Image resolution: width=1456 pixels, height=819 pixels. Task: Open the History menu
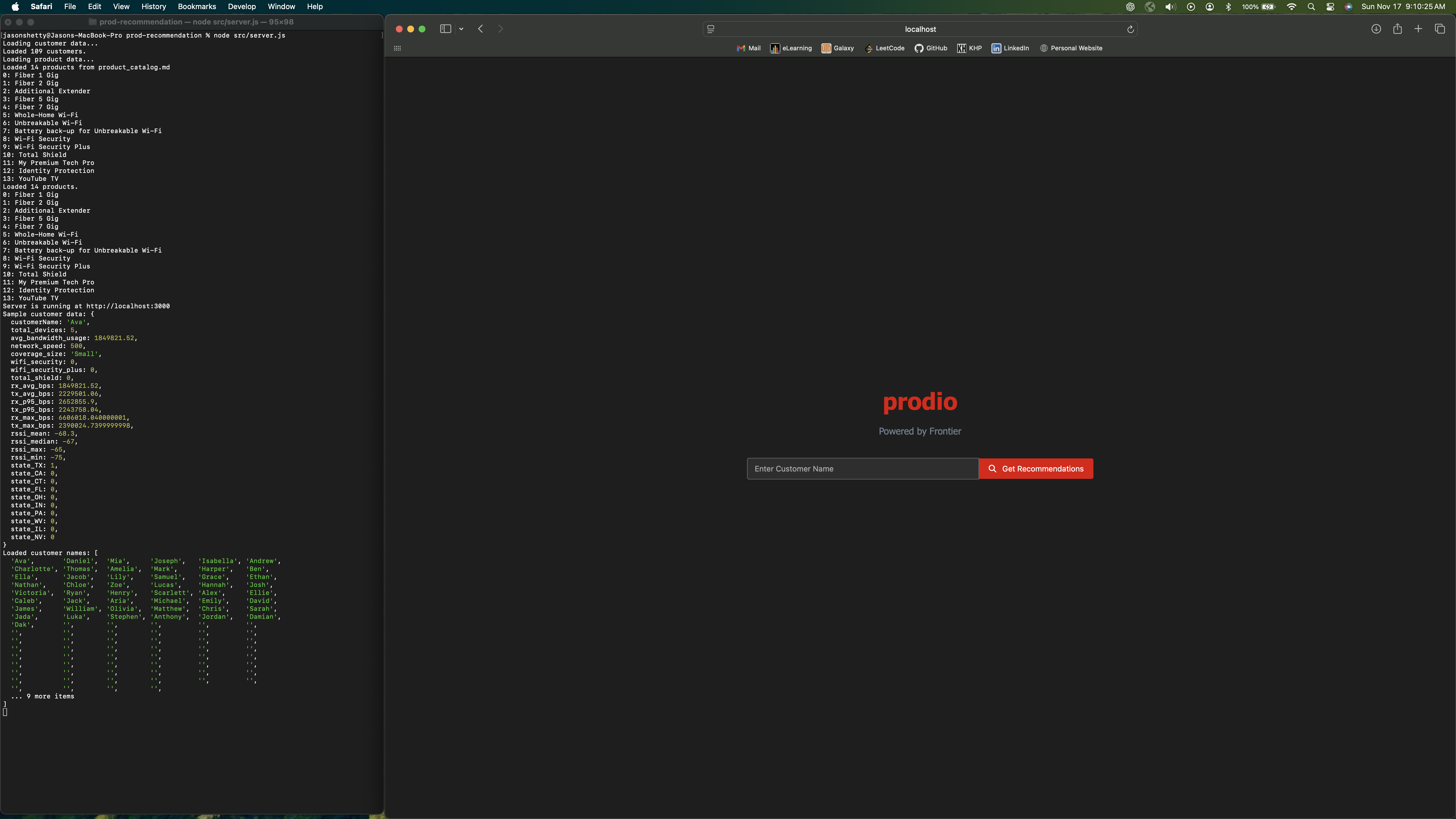(153, 7)
